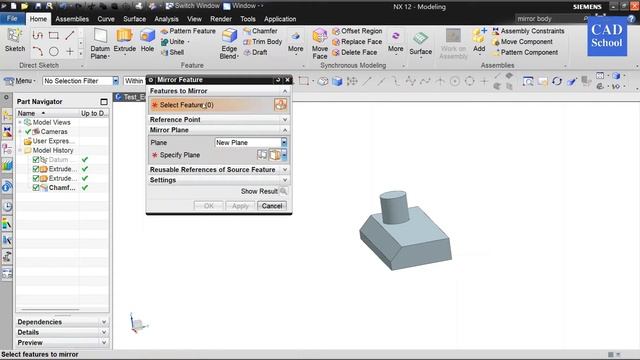Create a Datum Plane
The width and height of the screenshot is (640, 360).
(100, 44)
